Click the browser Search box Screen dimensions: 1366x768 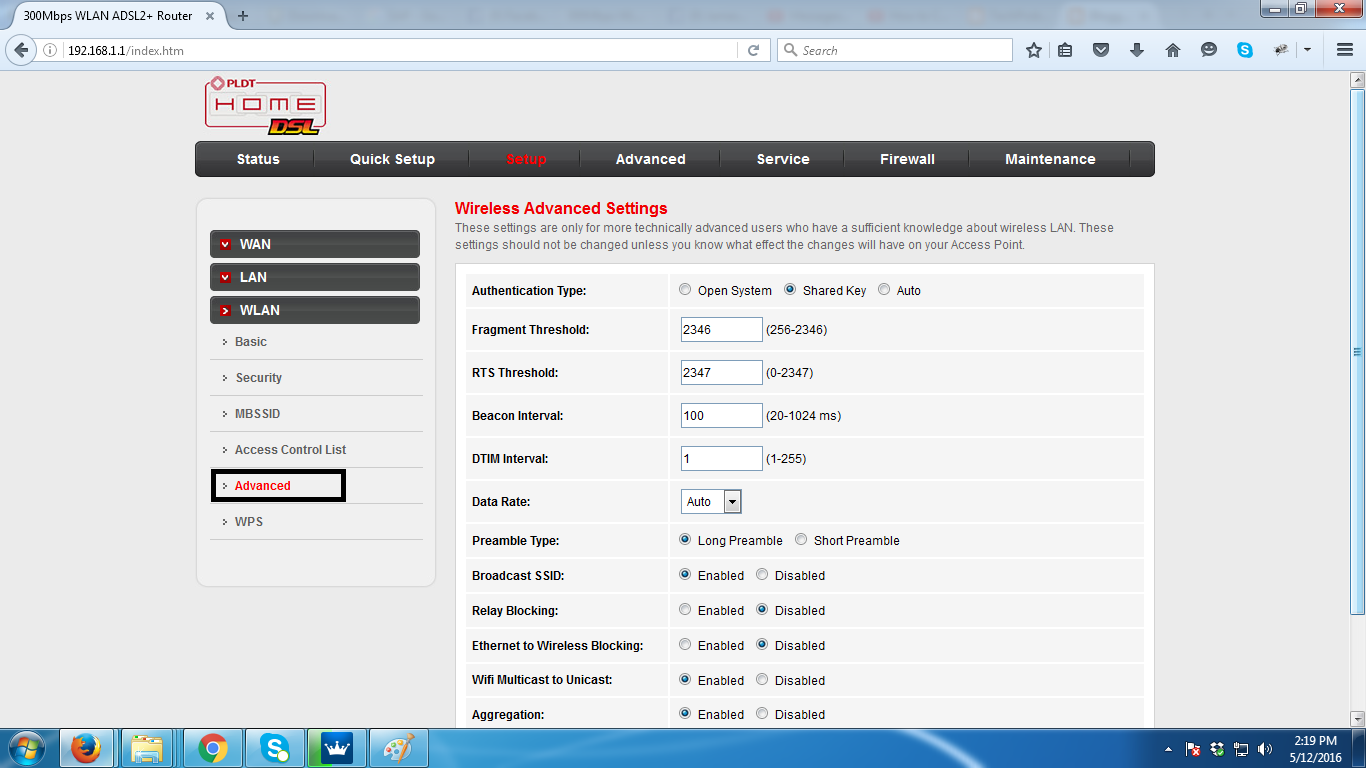tap(895, 50)
